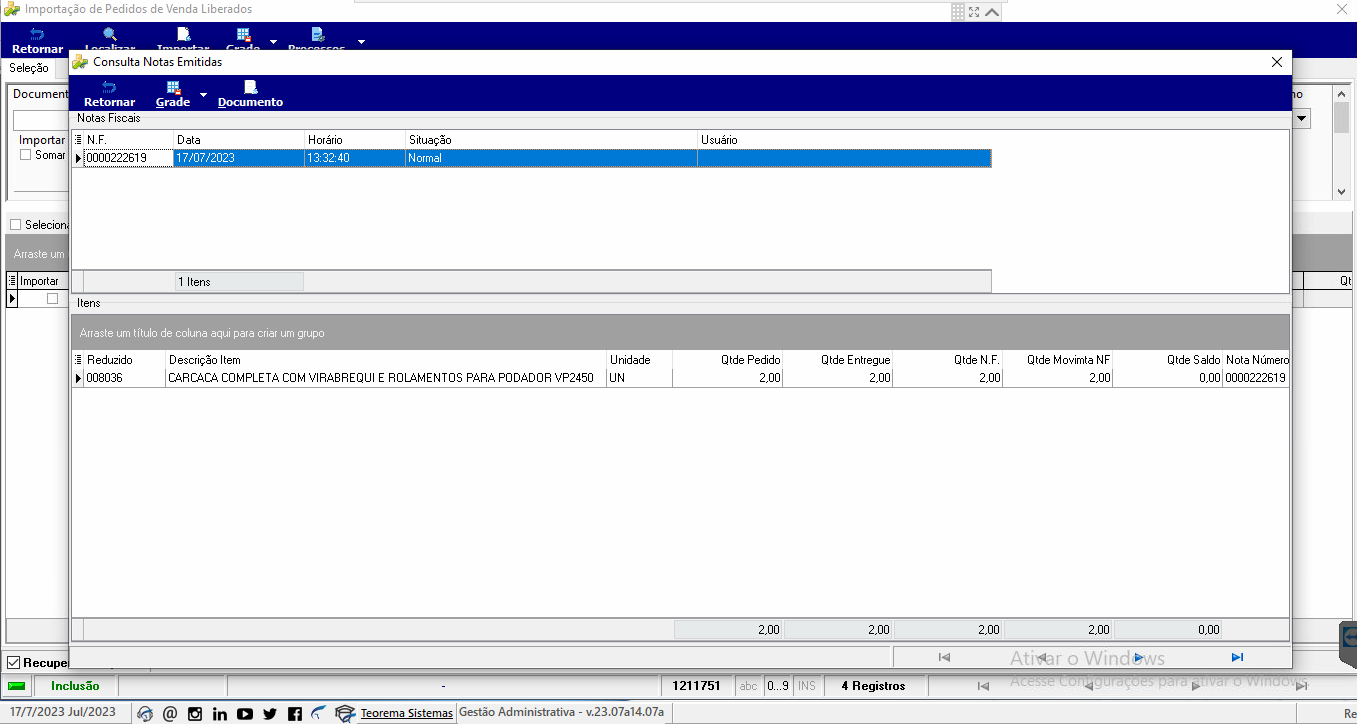1358x728 pixels.
Task: Click scroll up arrow in background Seleção panel
Action: point(1342,93)
